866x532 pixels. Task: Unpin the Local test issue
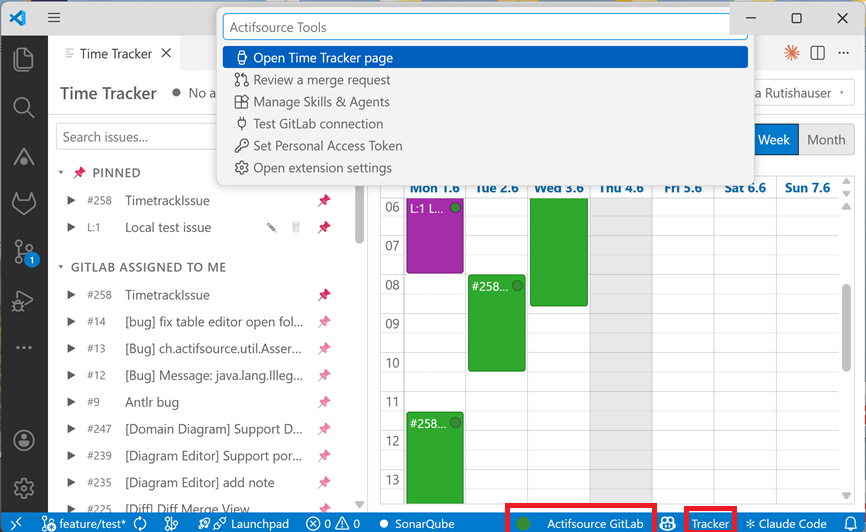pos(324,227)
